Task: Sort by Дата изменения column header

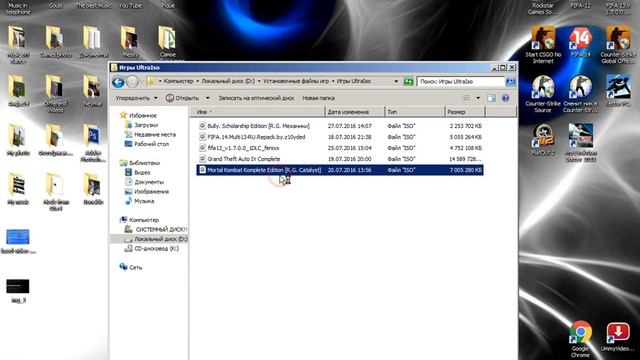Action: 355,111
